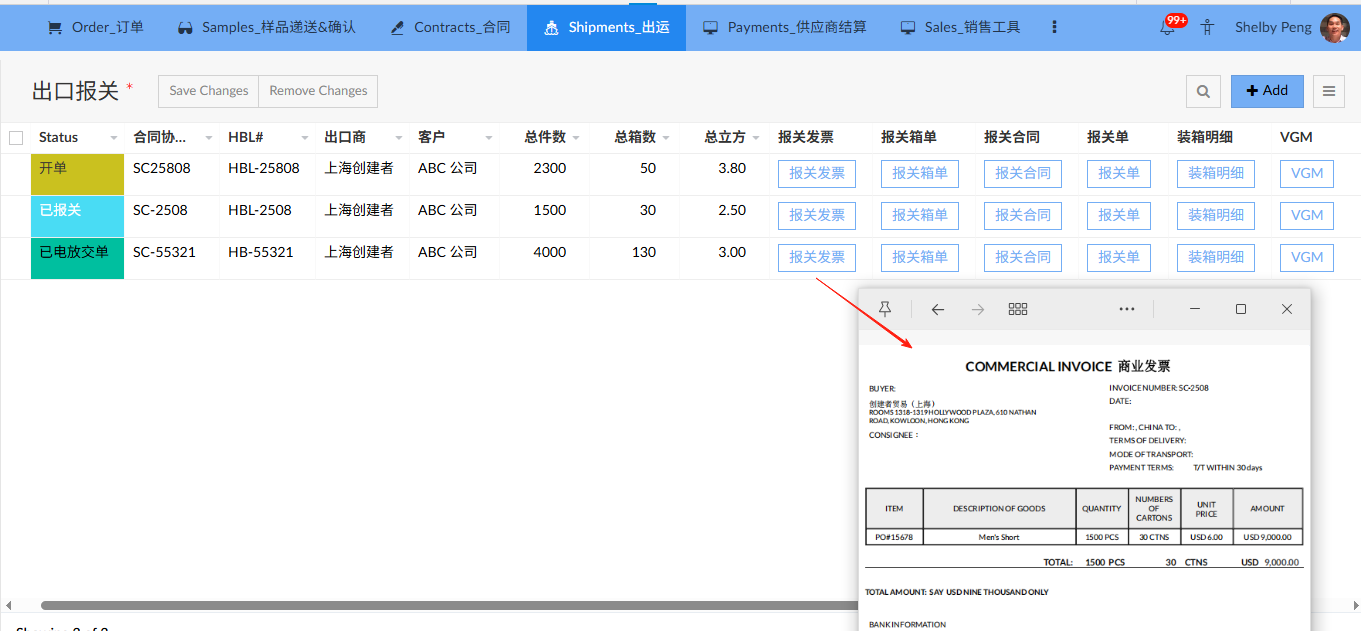Click the blue Add button
The width and height of the screenshot is (1361, 631).
(x=1266, y=91)
